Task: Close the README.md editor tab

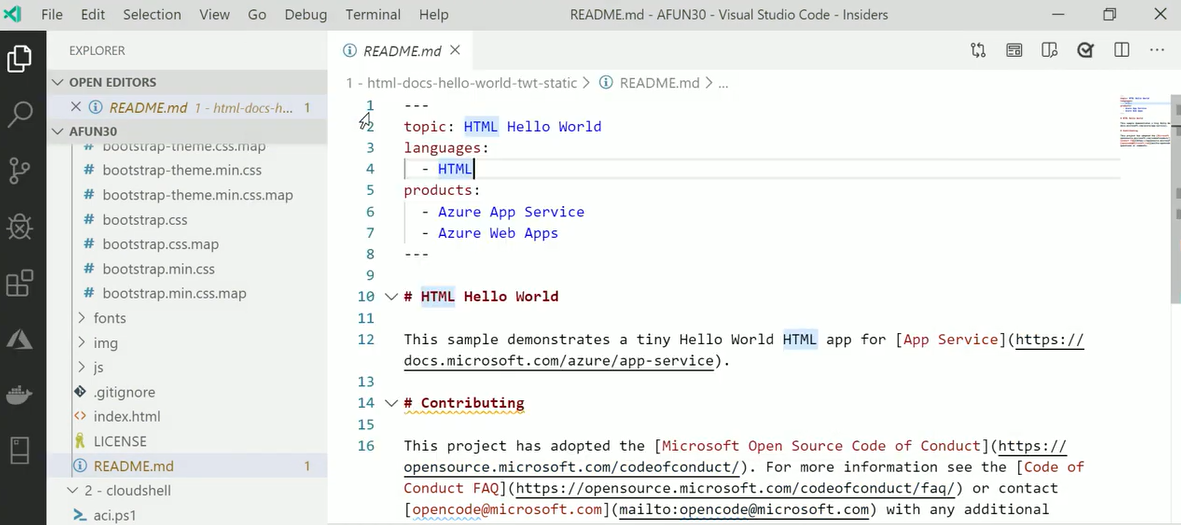Action: [455, 50]
